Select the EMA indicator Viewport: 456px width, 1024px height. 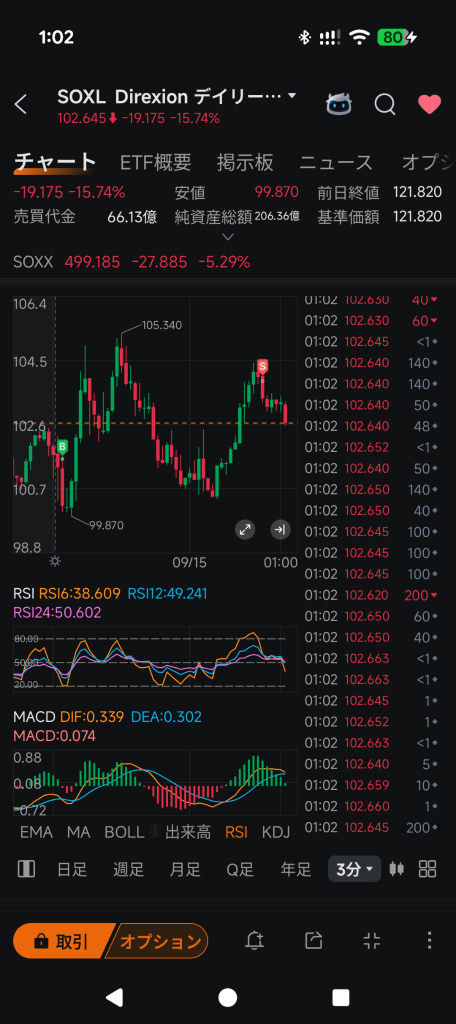coord(37,832)
